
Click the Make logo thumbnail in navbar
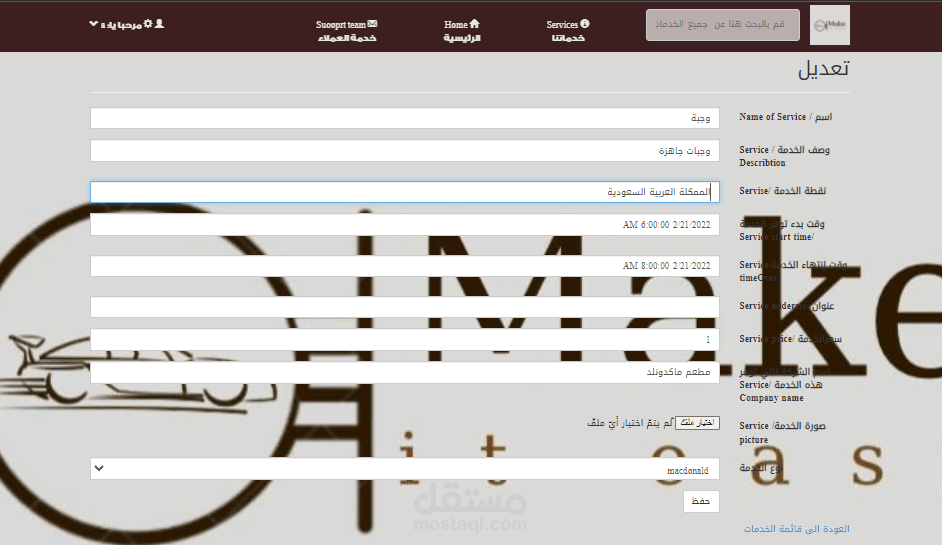(830, 25)
